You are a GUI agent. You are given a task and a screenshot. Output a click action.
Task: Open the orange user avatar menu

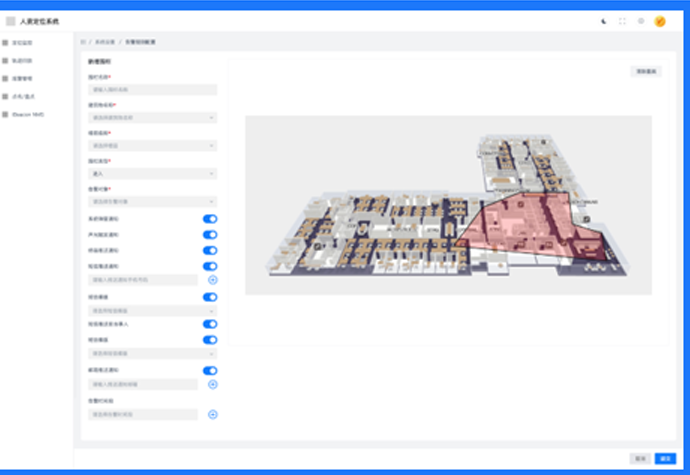[660, 20]
